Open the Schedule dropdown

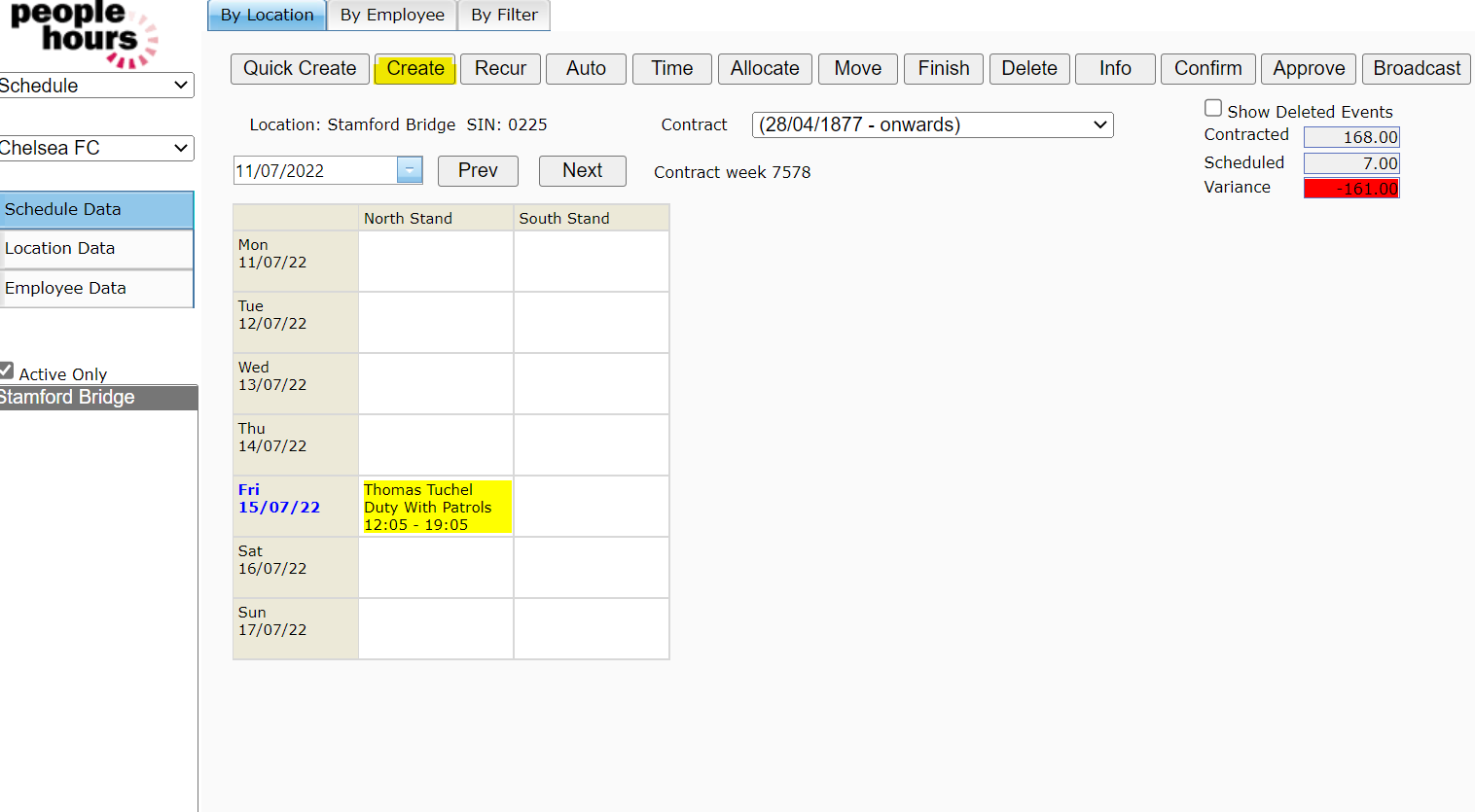[x=95, y=86]
